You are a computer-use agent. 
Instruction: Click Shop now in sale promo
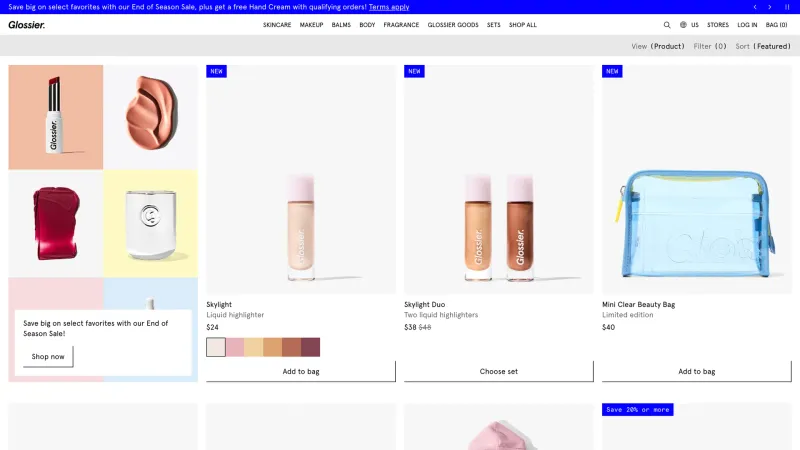click(x=48, y=356)
